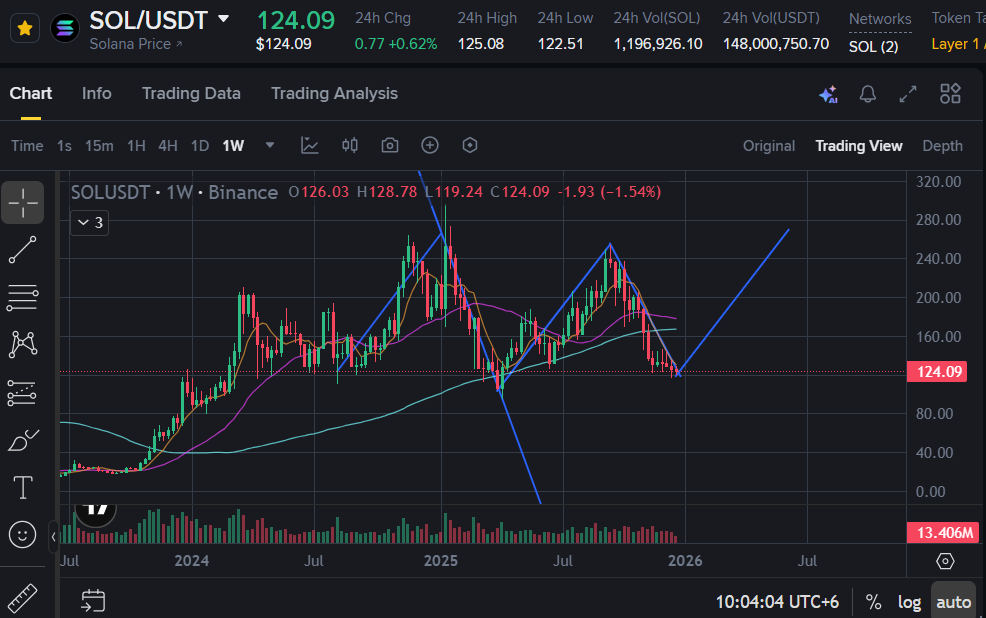Collapse the drawing toolbar side arrow
The height and width of the screenshot is (618, 986).
click(53, 536)
